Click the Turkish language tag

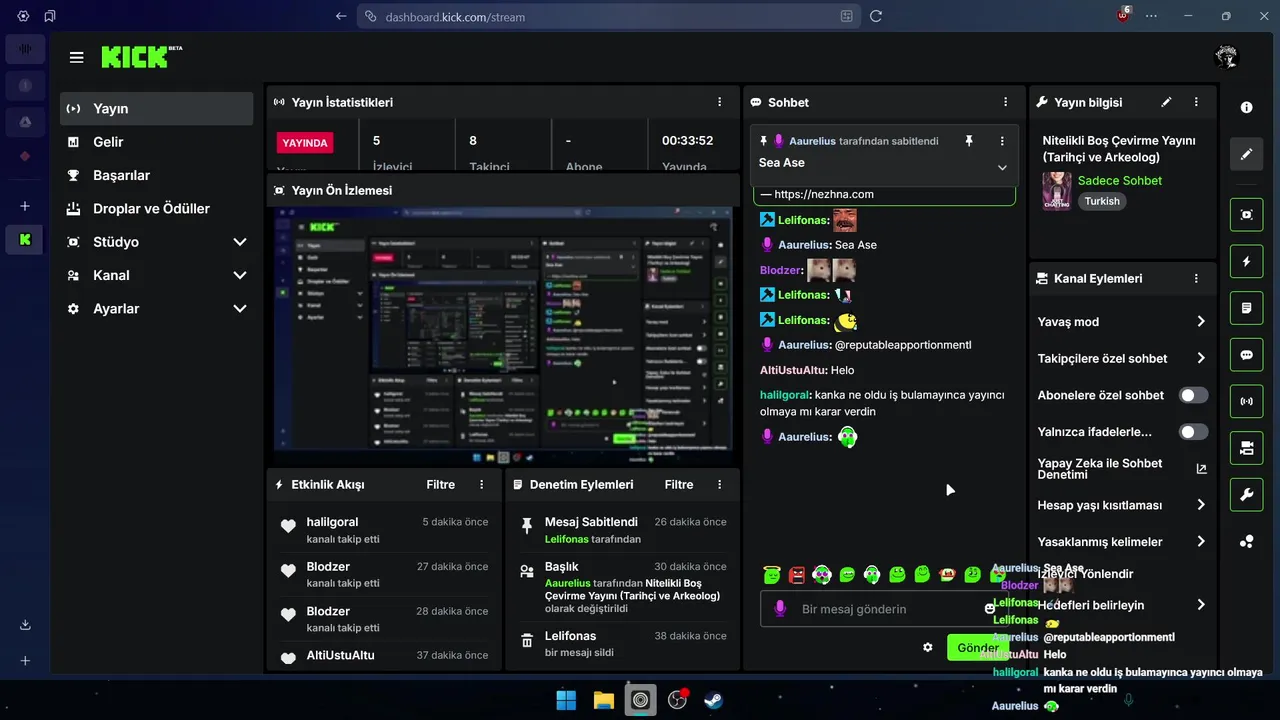(1102, 201)
